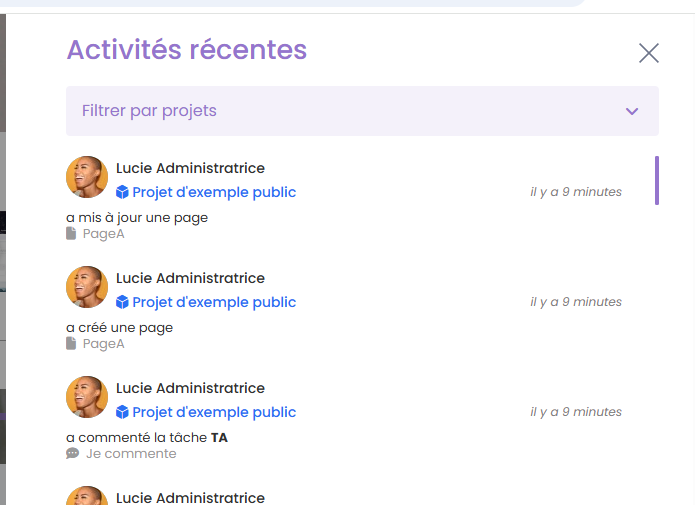
Task: Open PageA under 'a mis à jour une page'
Action: pyautogui.click(x=104, y=234)
